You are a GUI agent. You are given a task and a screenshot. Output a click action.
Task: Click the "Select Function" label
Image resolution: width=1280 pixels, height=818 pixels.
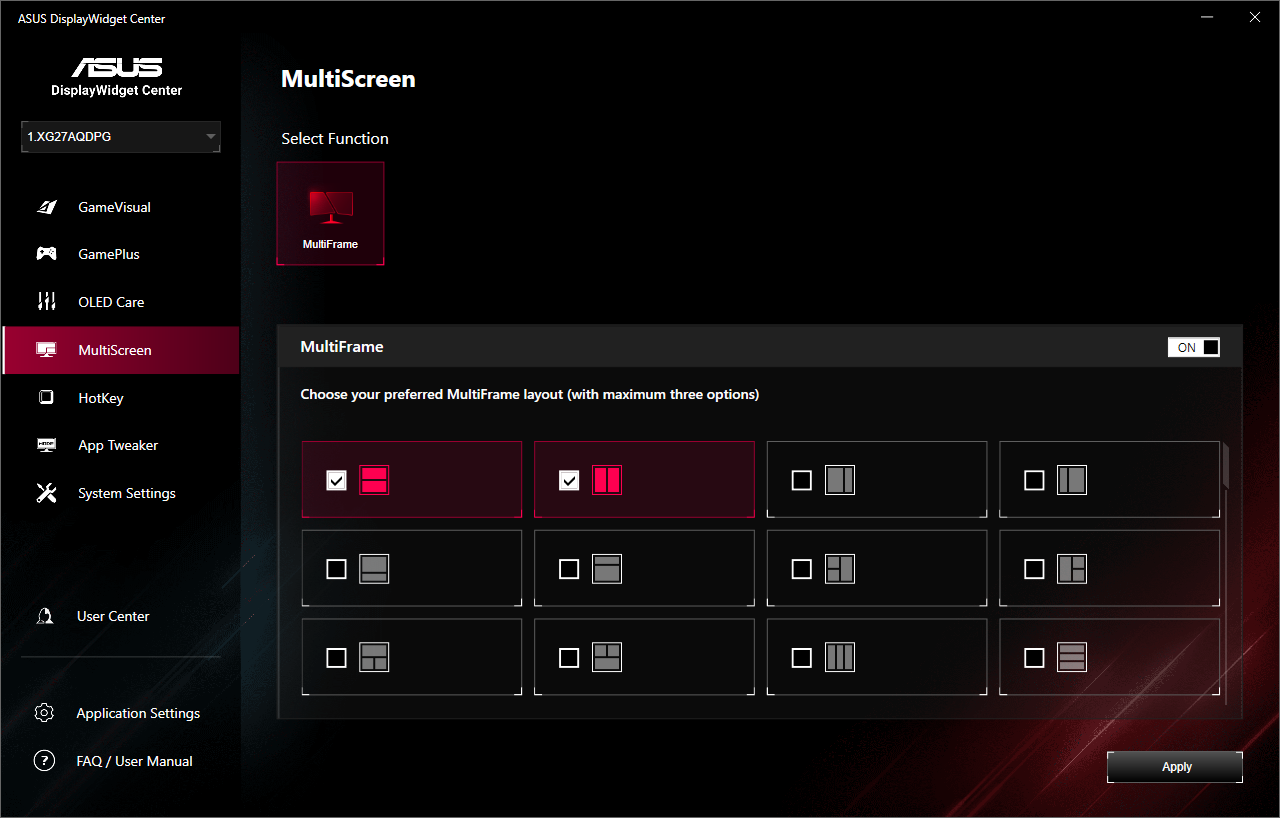coord(335,139)
